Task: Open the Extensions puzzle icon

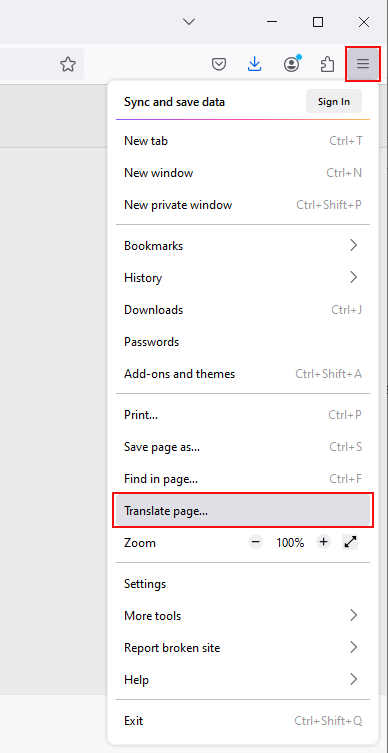Action: tap(327, 64)
